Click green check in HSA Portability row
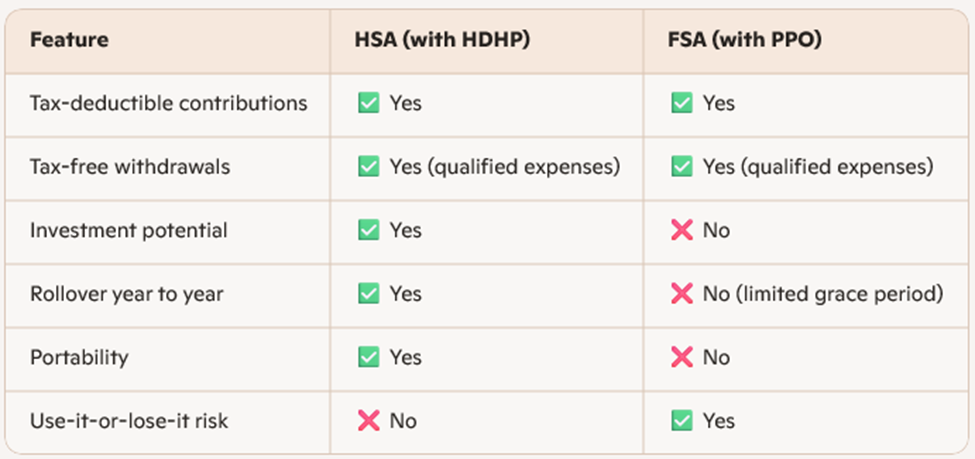This screenshot has height=459, width=975. [368, 357]
